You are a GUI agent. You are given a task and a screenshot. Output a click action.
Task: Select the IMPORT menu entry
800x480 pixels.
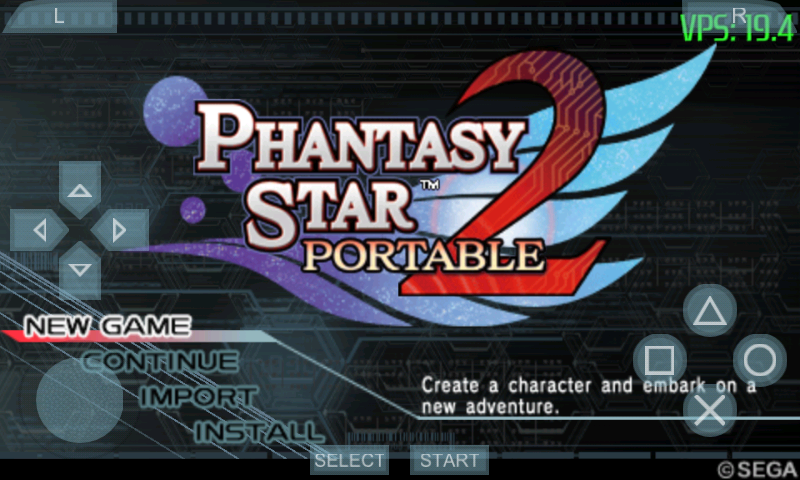coord(198,397)
